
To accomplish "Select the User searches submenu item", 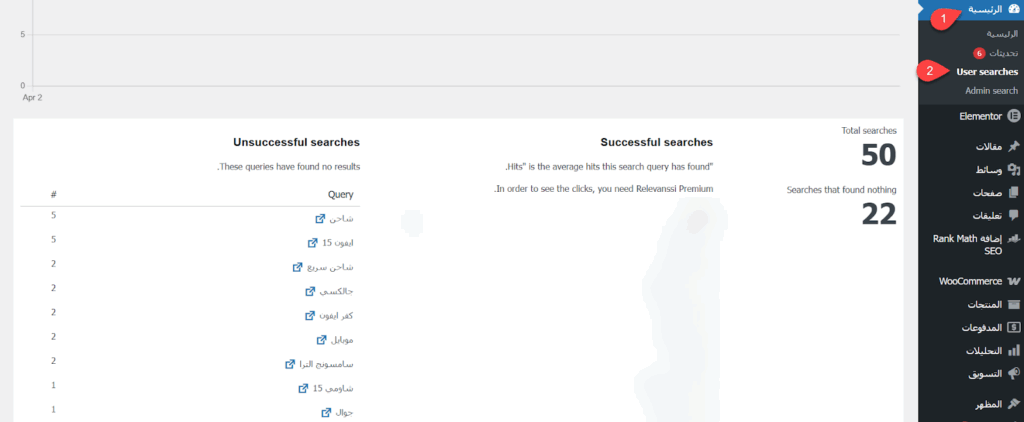I will pyautogui.click(x=987, y=72).
